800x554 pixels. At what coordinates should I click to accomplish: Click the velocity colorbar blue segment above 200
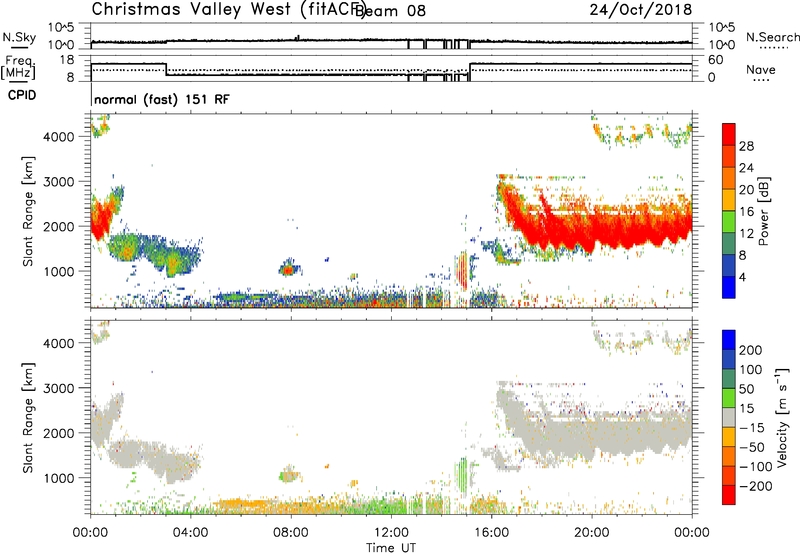coord(729,340)
